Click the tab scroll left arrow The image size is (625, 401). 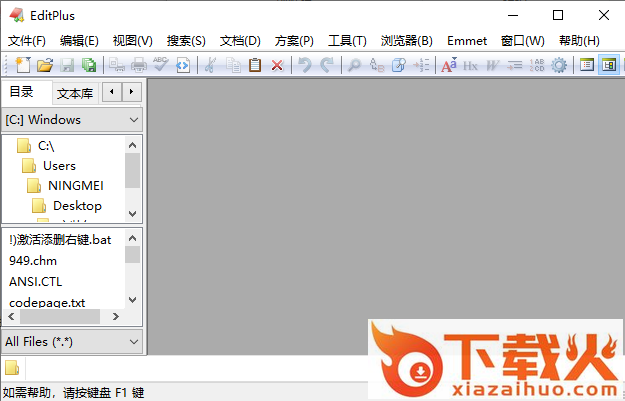click(x=112, y=92)
